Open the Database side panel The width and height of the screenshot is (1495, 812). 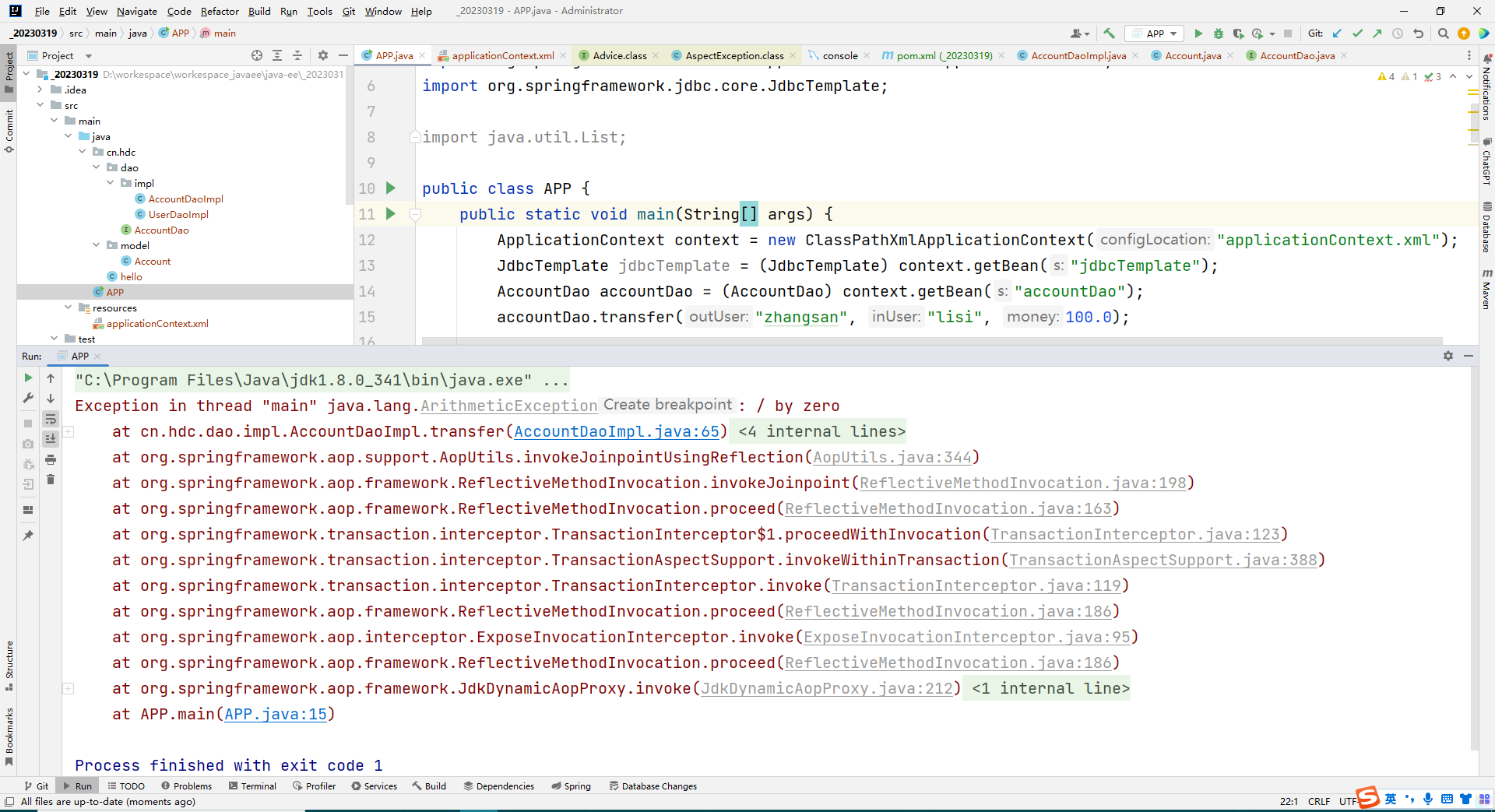click(x=1486, y=227)
